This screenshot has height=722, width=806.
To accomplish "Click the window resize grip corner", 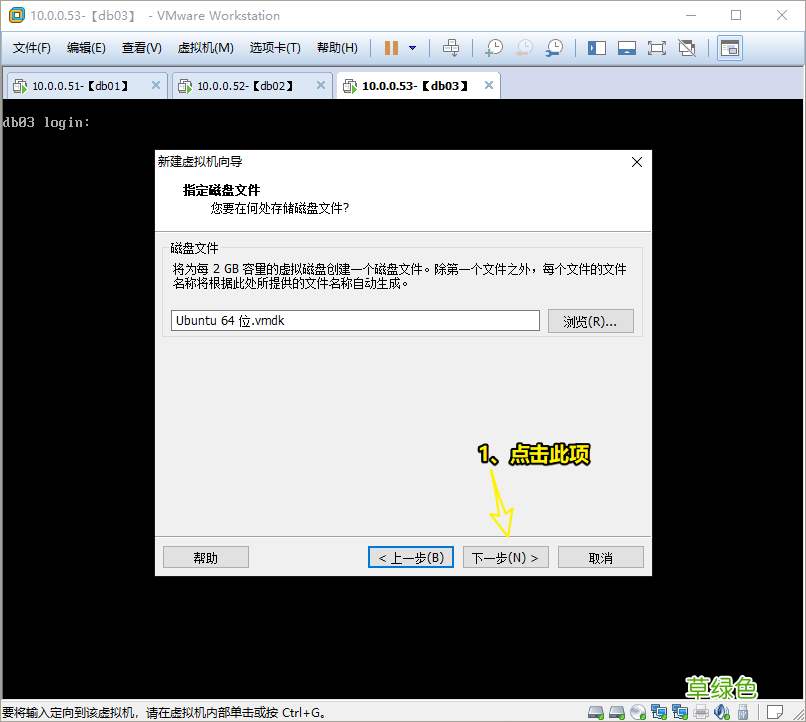I will pyautogui.click(x=799, y=715).
